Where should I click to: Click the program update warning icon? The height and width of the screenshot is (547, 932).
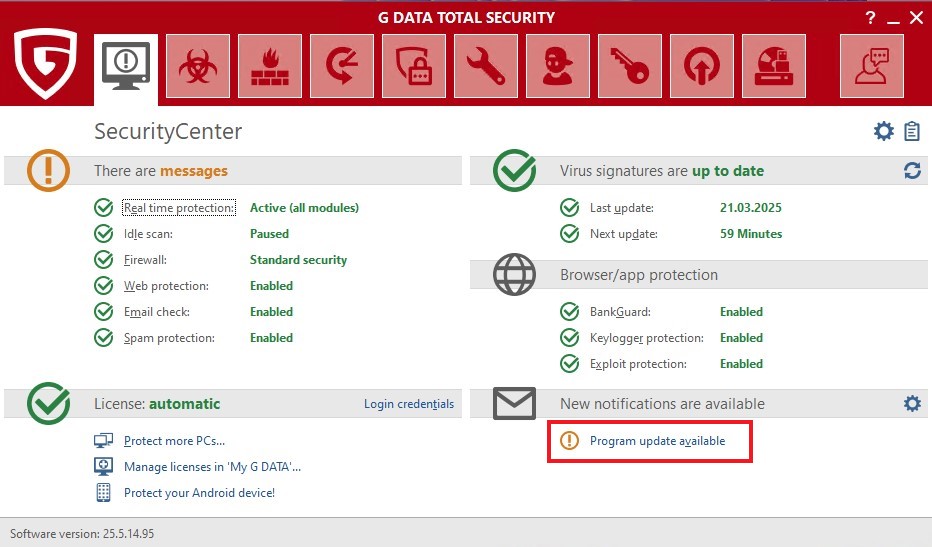tap(569, 441)
